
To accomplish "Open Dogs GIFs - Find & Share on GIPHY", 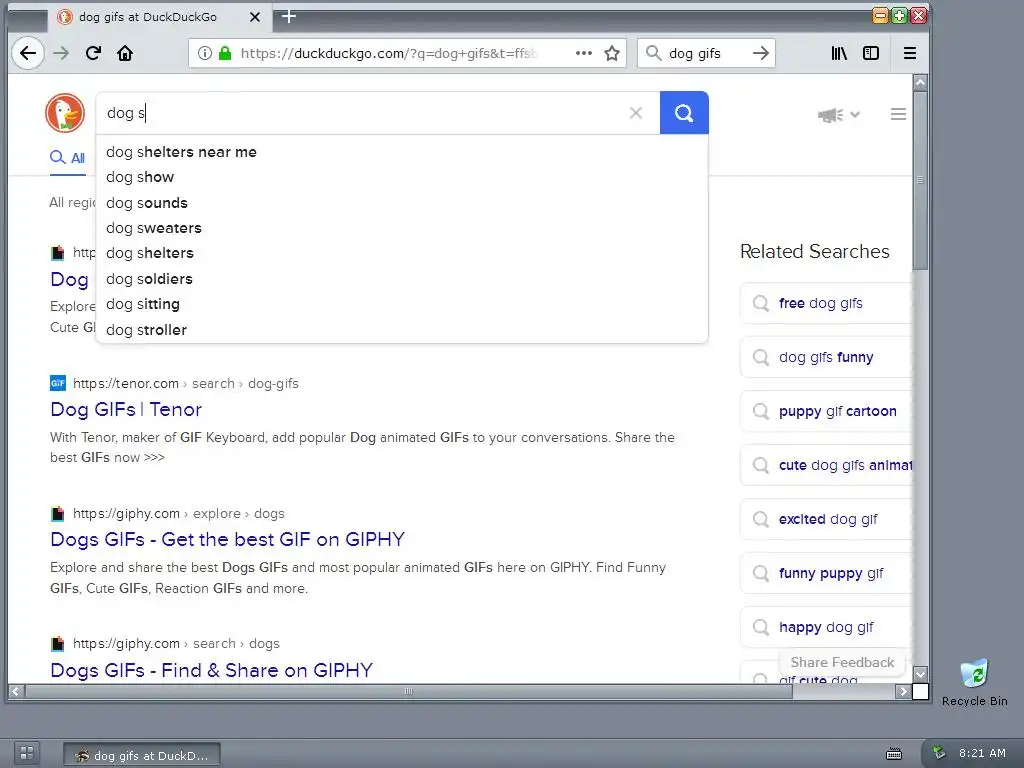I will coord(212,670).
